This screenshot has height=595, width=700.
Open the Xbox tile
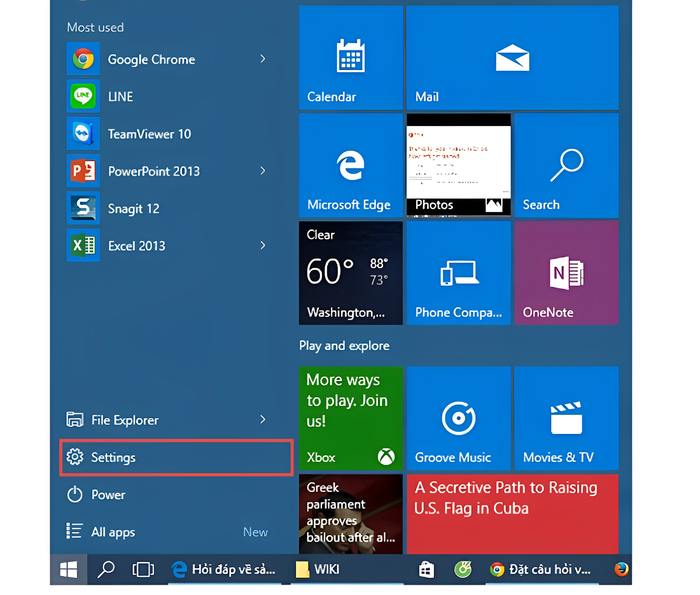(x=351, y=418)
